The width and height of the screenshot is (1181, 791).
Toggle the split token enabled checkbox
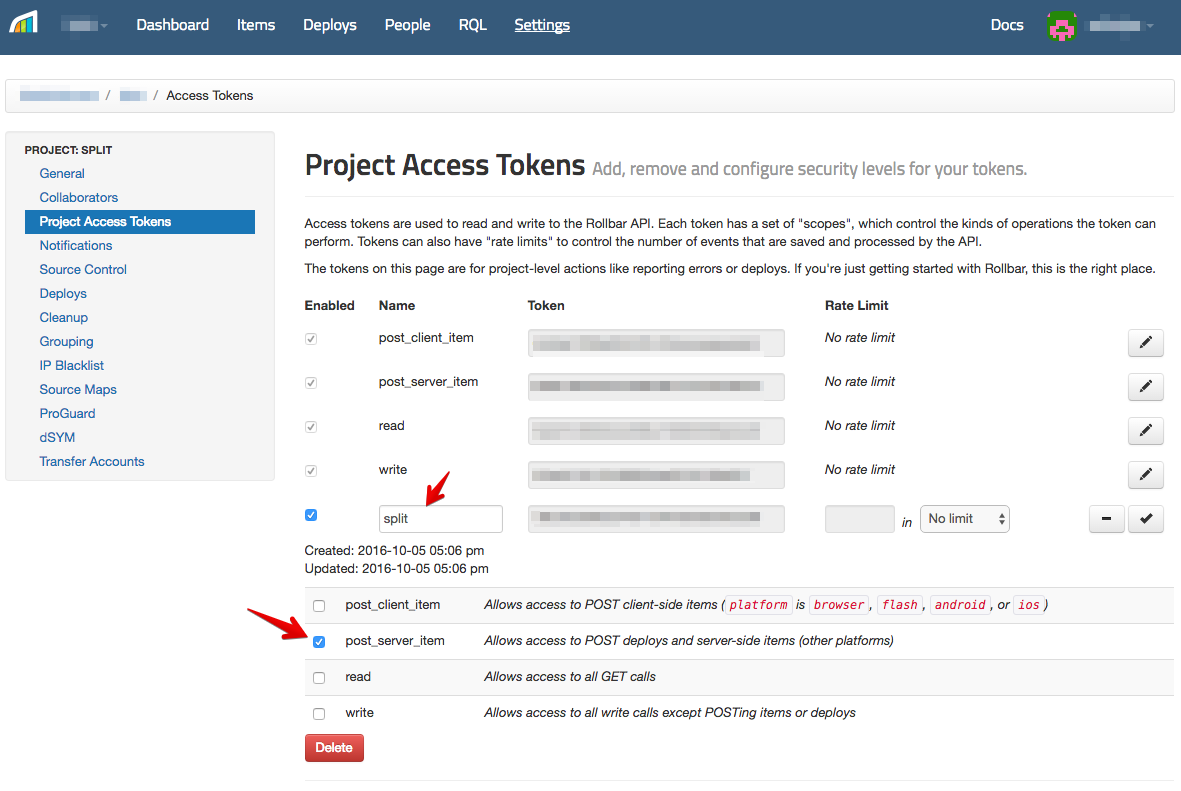[x=311, y=515]
